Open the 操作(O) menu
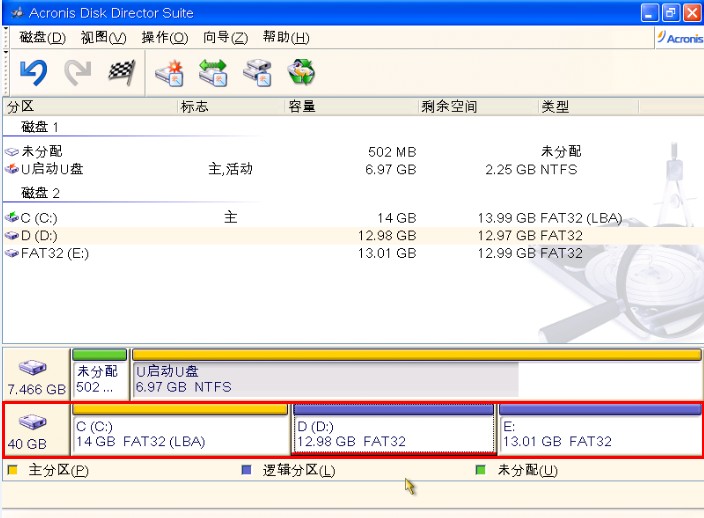The image size is (704, 518). pos(165,37)
